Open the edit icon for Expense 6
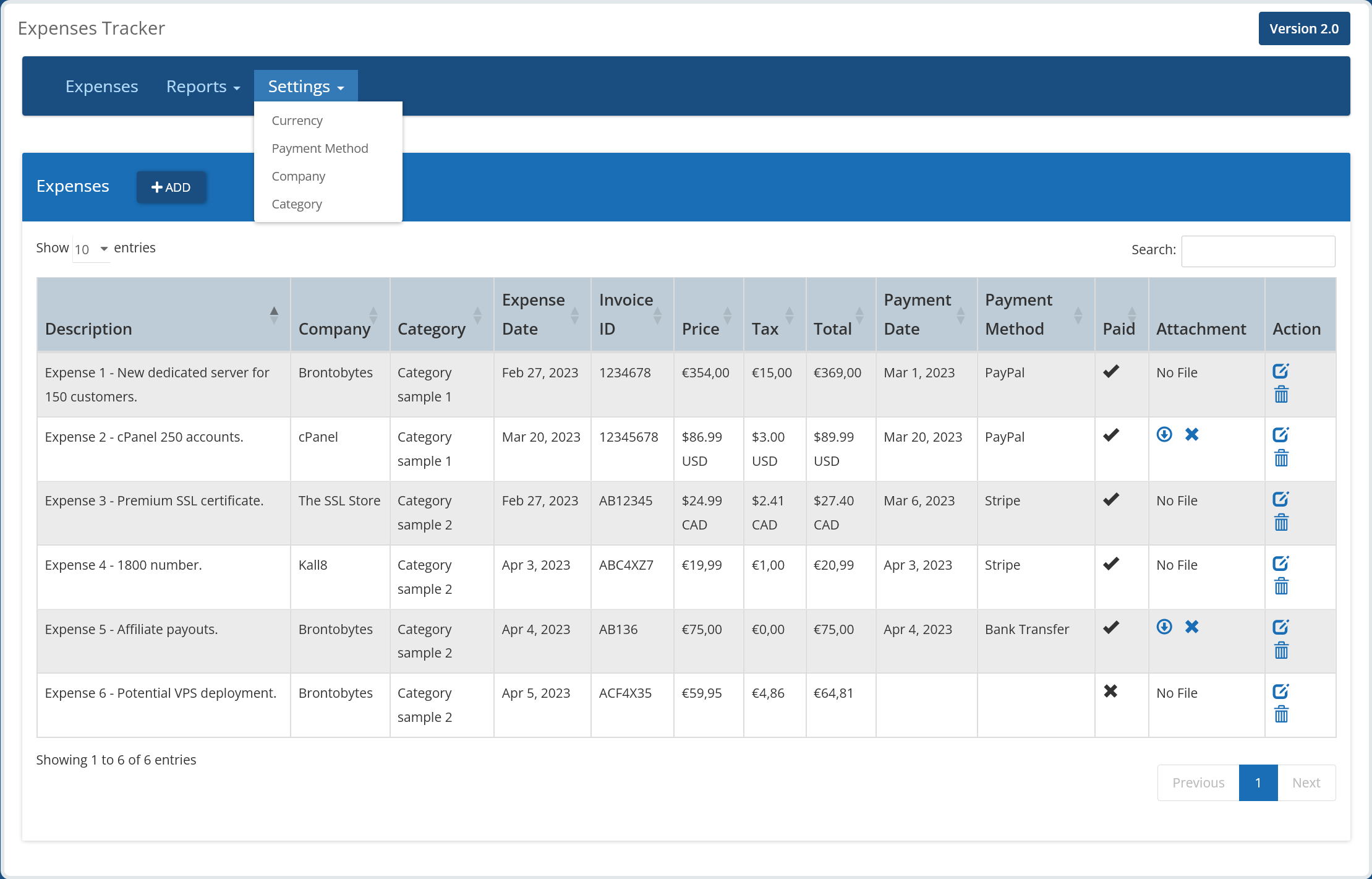Viewport: 1372px width, 879px height. point(1280,692)
